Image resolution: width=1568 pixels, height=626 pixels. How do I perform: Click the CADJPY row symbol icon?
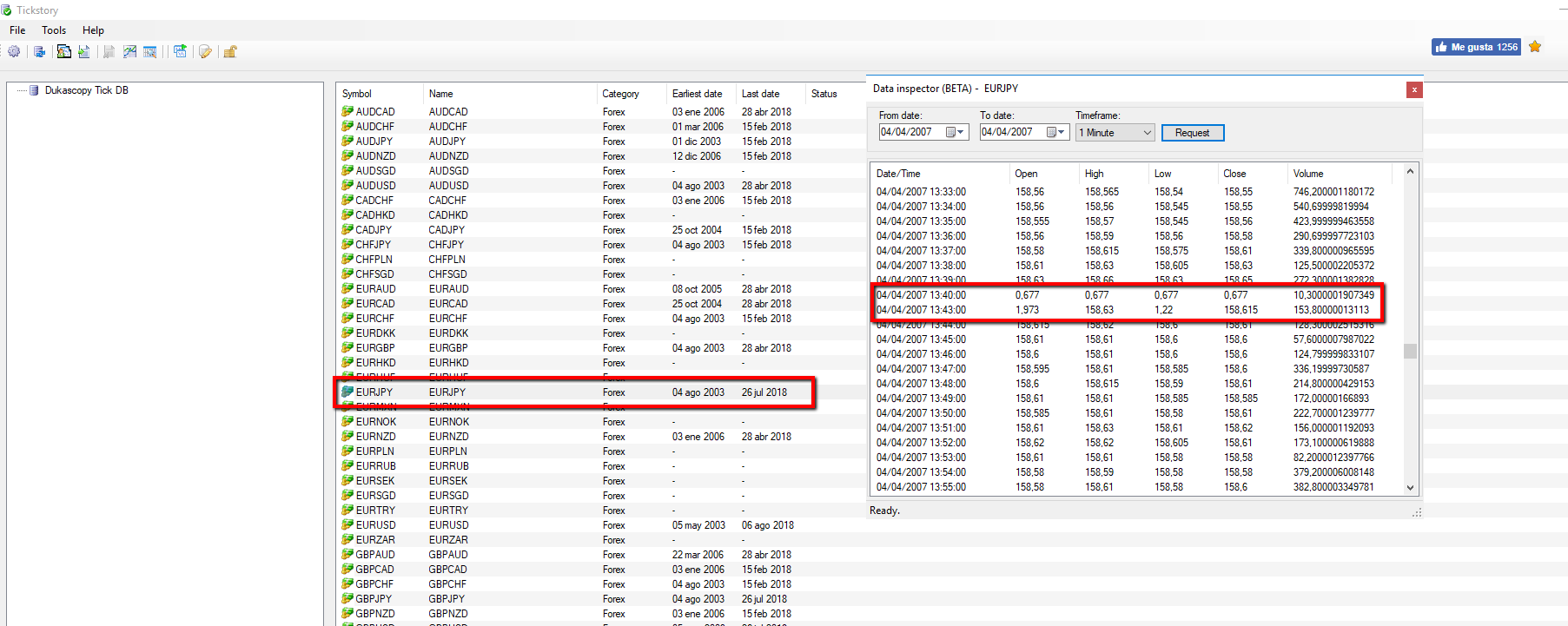(x=347, y=229)
